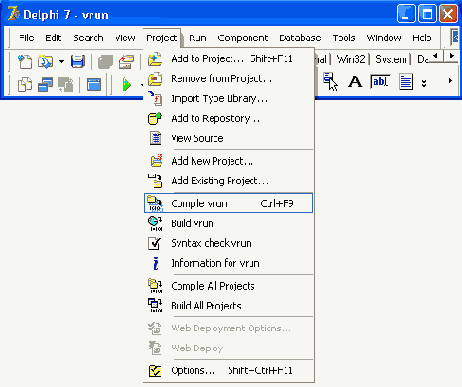Viewport: 462px width, 387px height.
Task: Click the New Form toolbar icon
Action: [94, 84]
